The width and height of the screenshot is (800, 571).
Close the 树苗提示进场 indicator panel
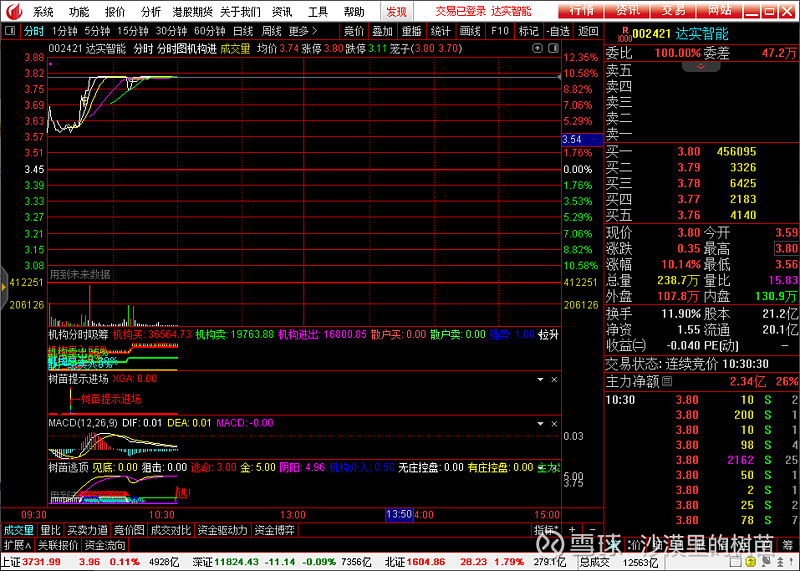click(554, 380)
